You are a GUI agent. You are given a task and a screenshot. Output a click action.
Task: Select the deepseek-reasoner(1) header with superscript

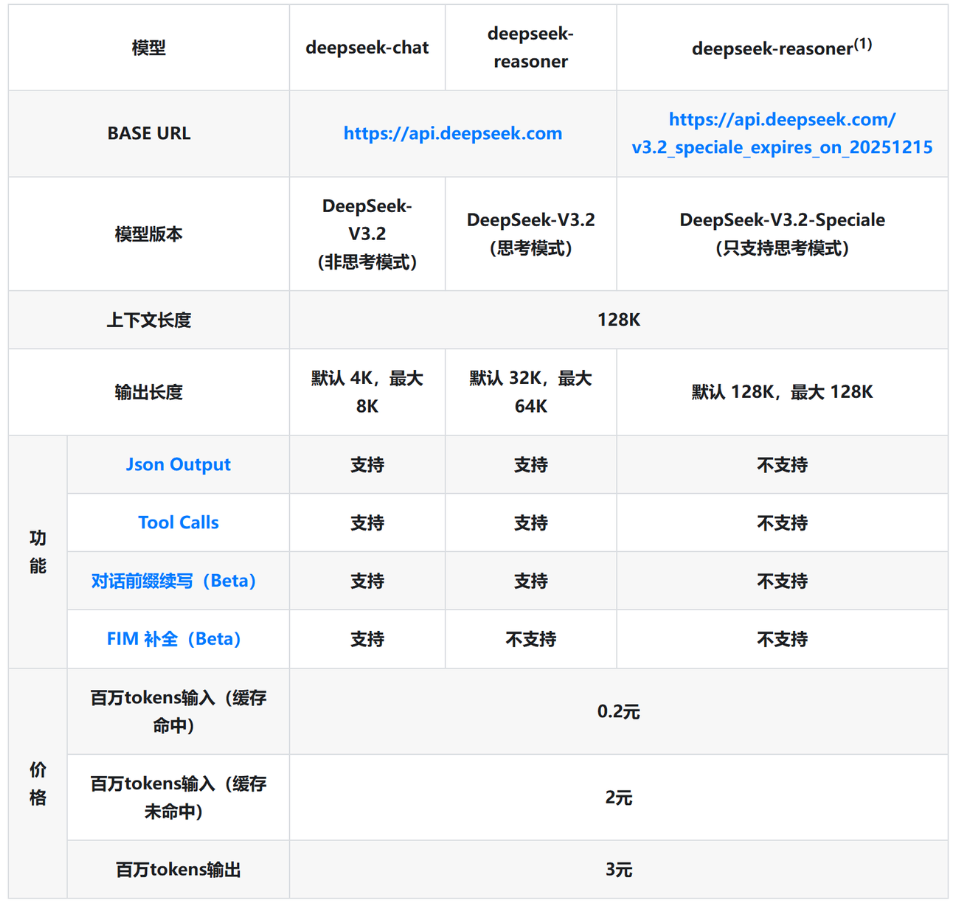(x=782, y=47)
